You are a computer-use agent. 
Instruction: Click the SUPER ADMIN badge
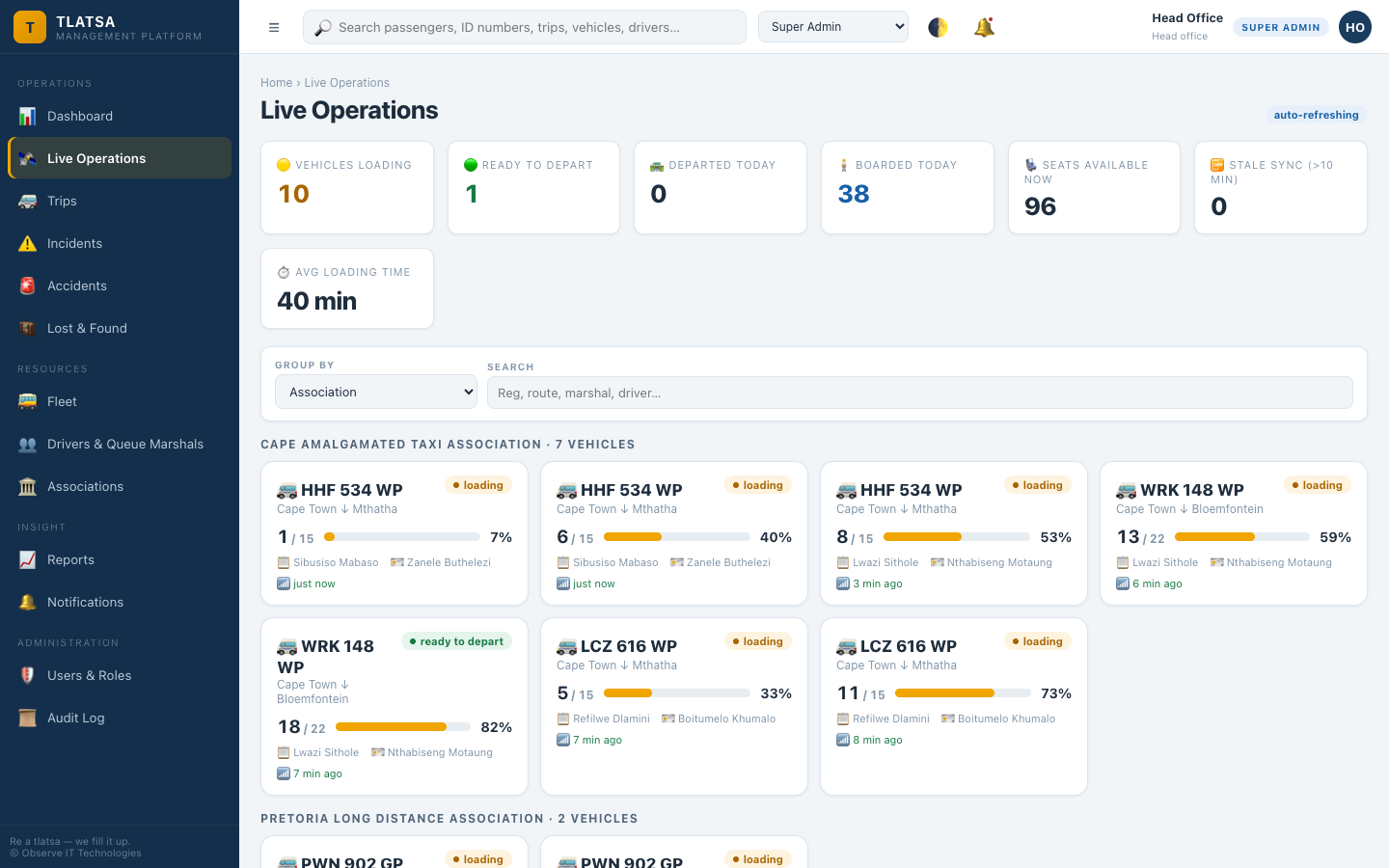pyautogui.click(x=1281, y=27)
